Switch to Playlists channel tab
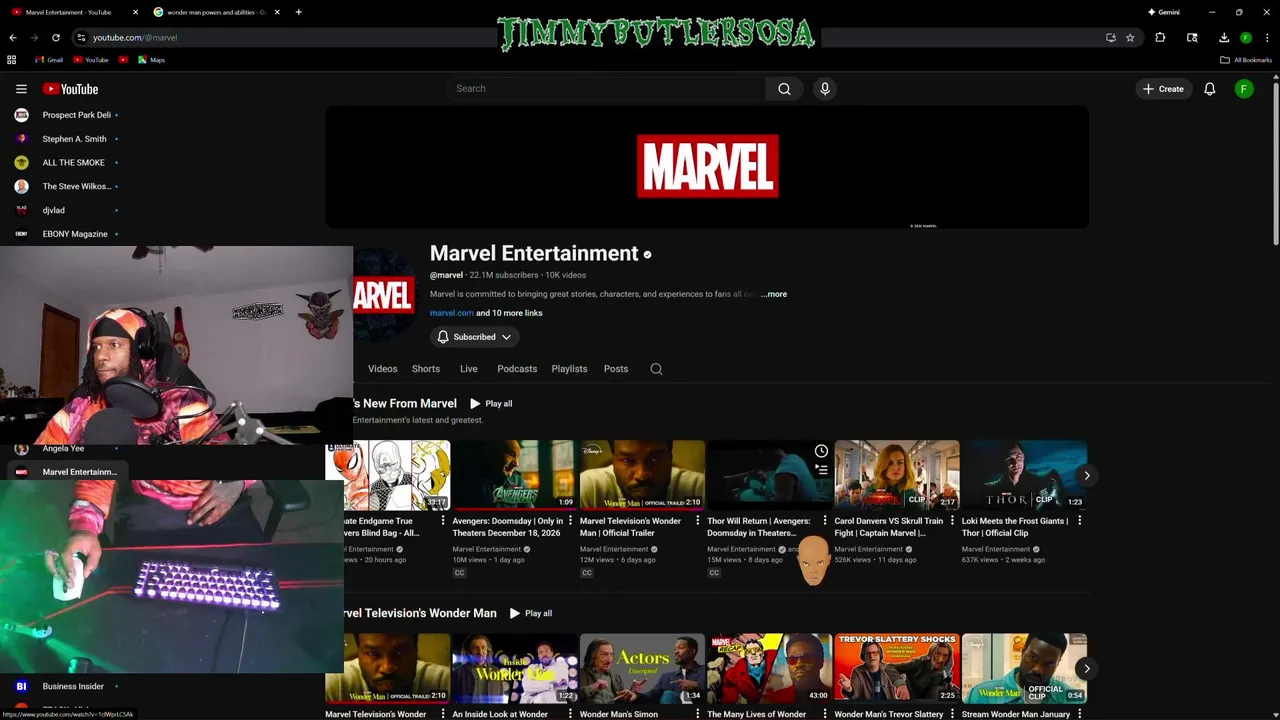This screenshot has height=720, width=1280. pyautogui.click(x=569, y=369)
